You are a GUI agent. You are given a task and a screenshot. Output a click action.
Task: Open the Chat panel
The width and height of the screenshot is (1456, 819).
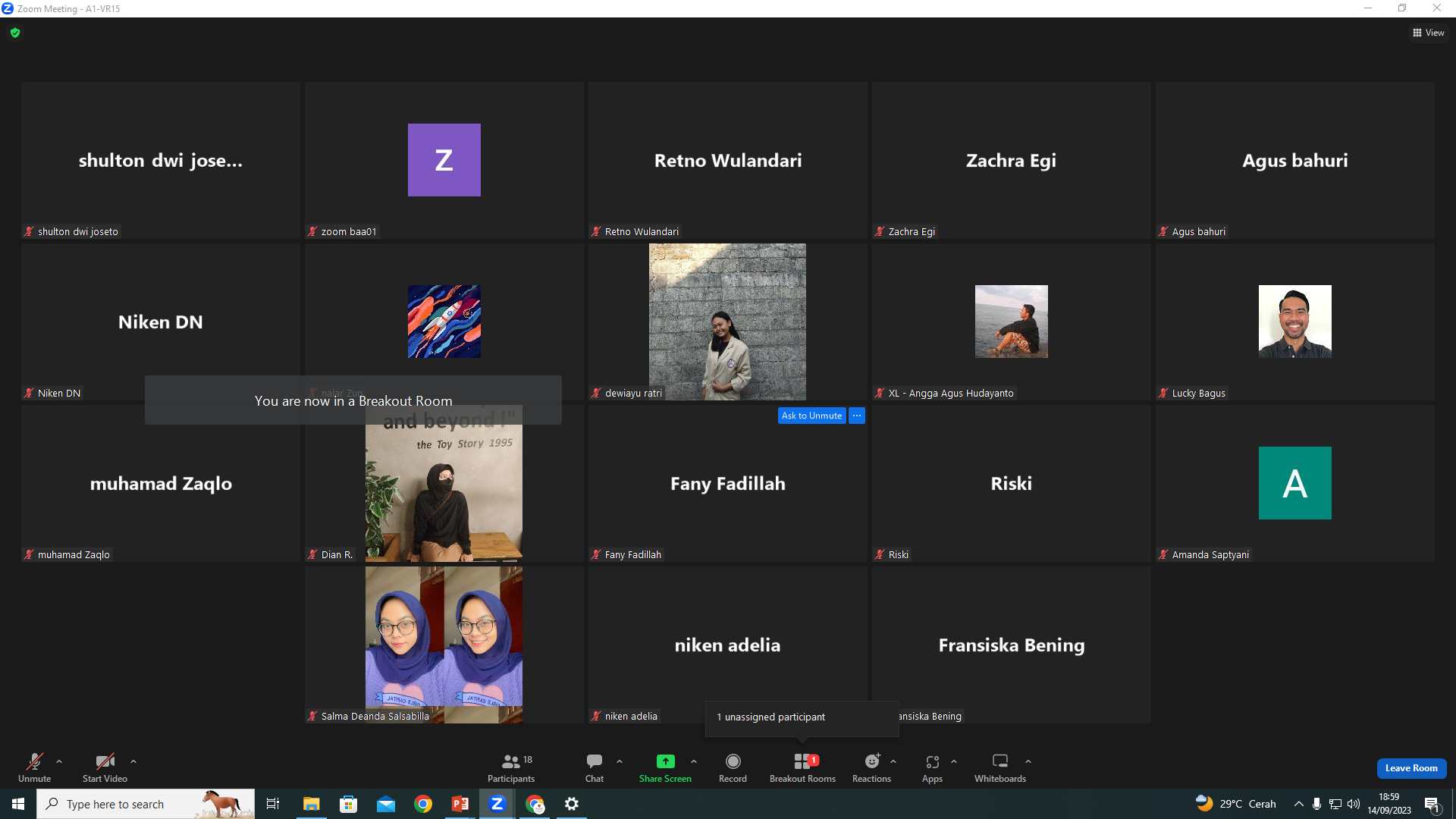595,767
